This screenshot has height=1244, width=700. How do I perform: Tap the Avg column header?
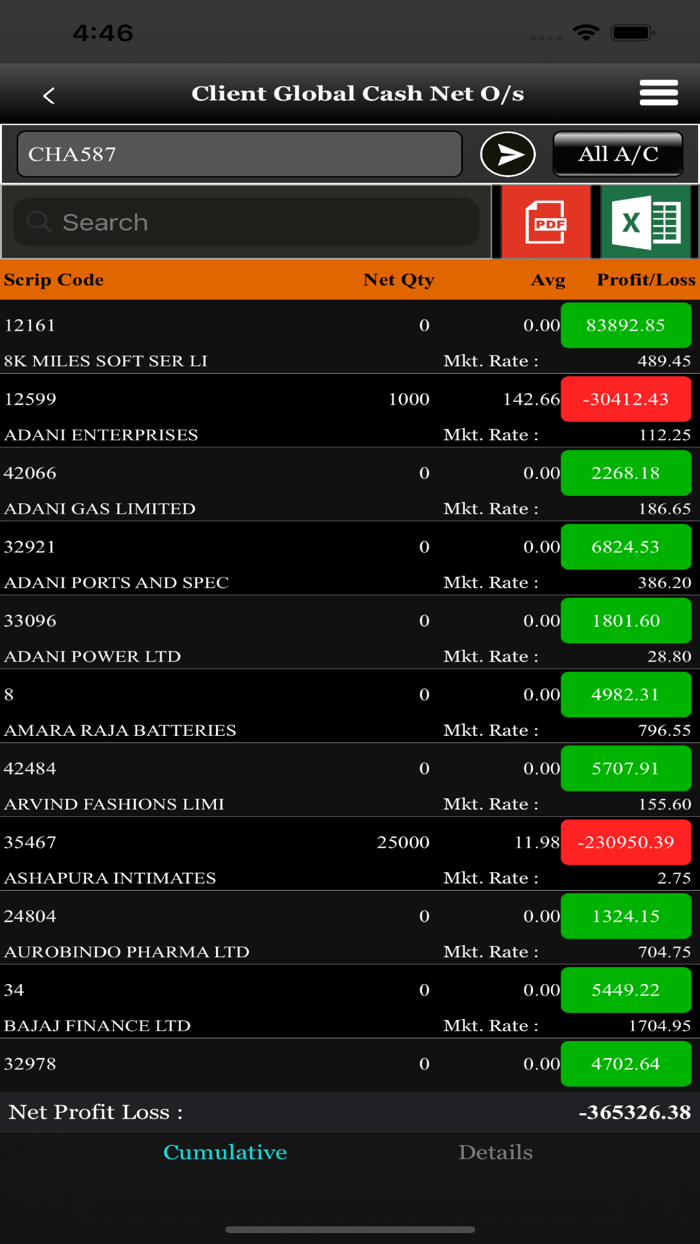click(x=548, y=280)
